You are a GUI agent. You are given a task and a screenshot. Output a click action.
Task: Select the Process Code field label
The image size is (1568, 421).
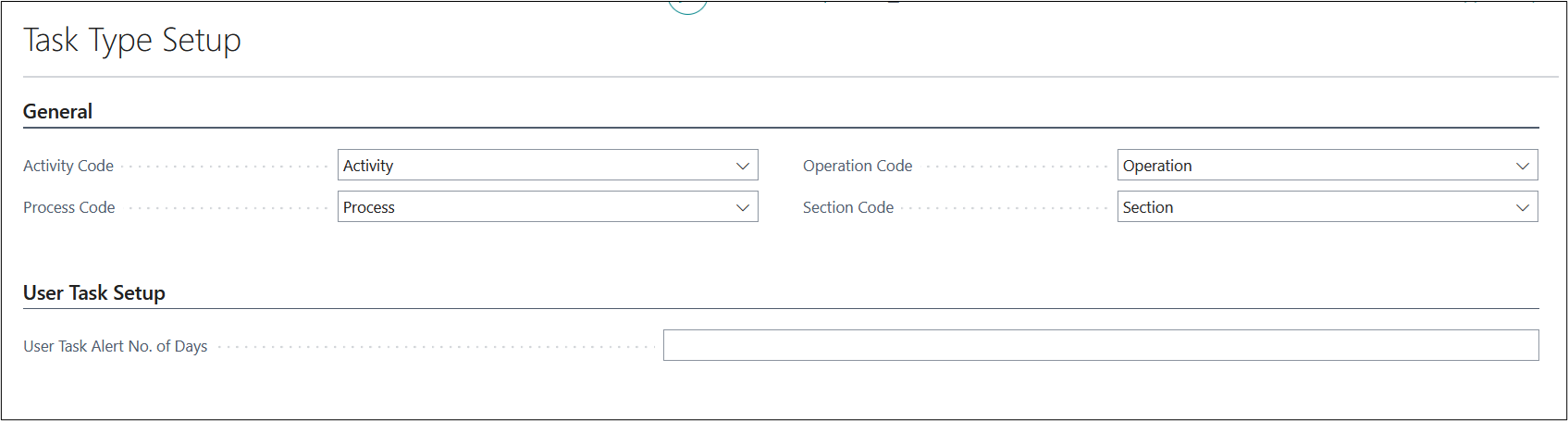point(69,208)
